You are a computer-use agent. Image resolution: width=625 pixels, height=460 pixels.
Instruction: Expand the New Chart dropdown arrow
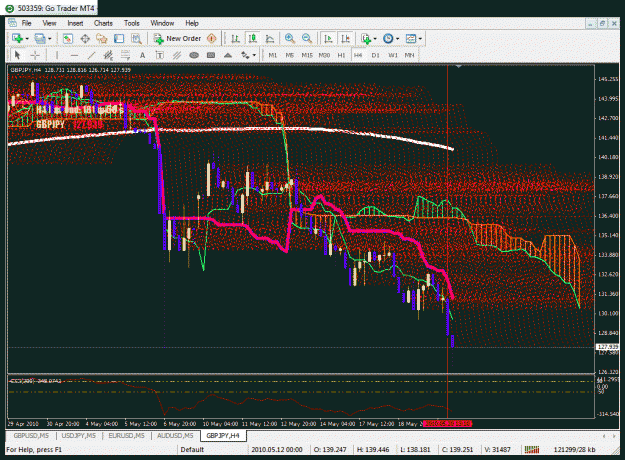pyautogui.click(x=27, y=39)
